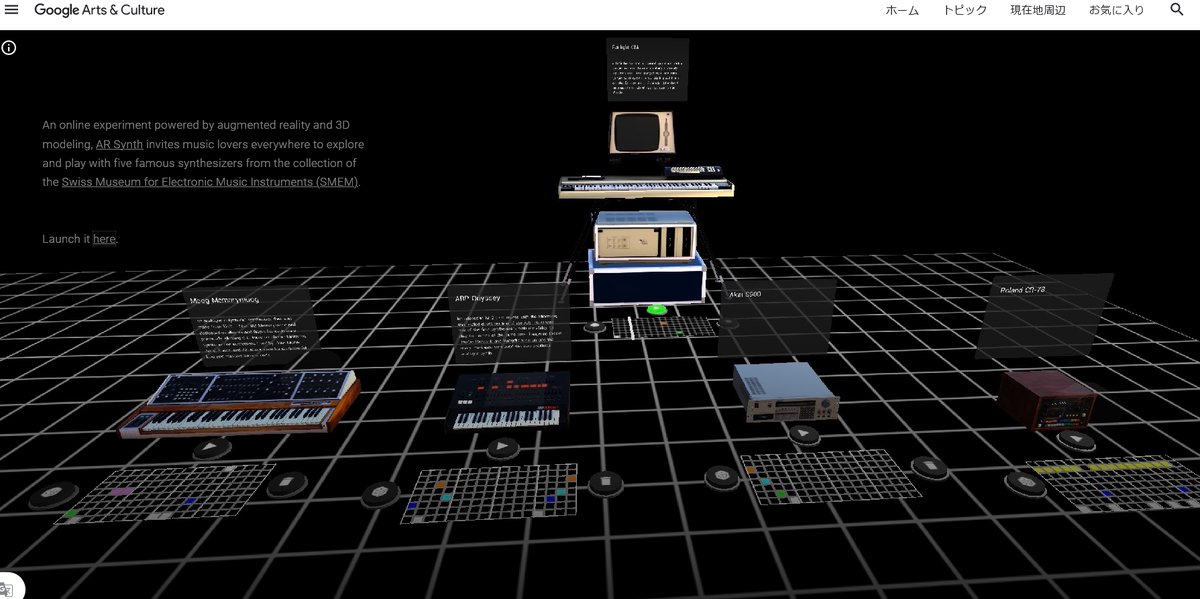This screenshot has width=1200, height=599.
Task: Toggle green note in Moog sequencer grid
Action: pos(70,515)
